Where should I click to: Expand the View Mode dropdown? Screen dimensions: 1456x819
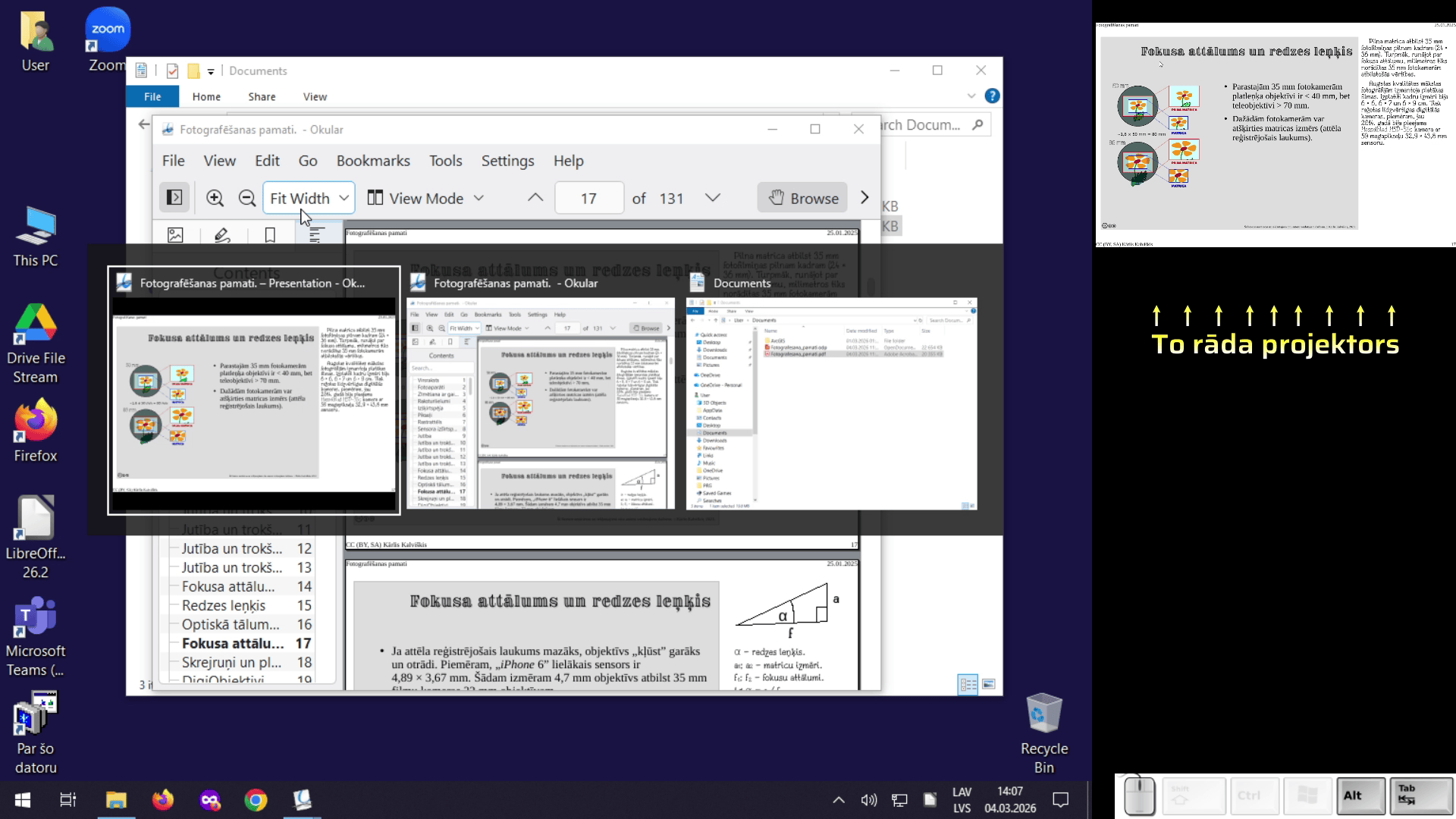pos(425,198)
